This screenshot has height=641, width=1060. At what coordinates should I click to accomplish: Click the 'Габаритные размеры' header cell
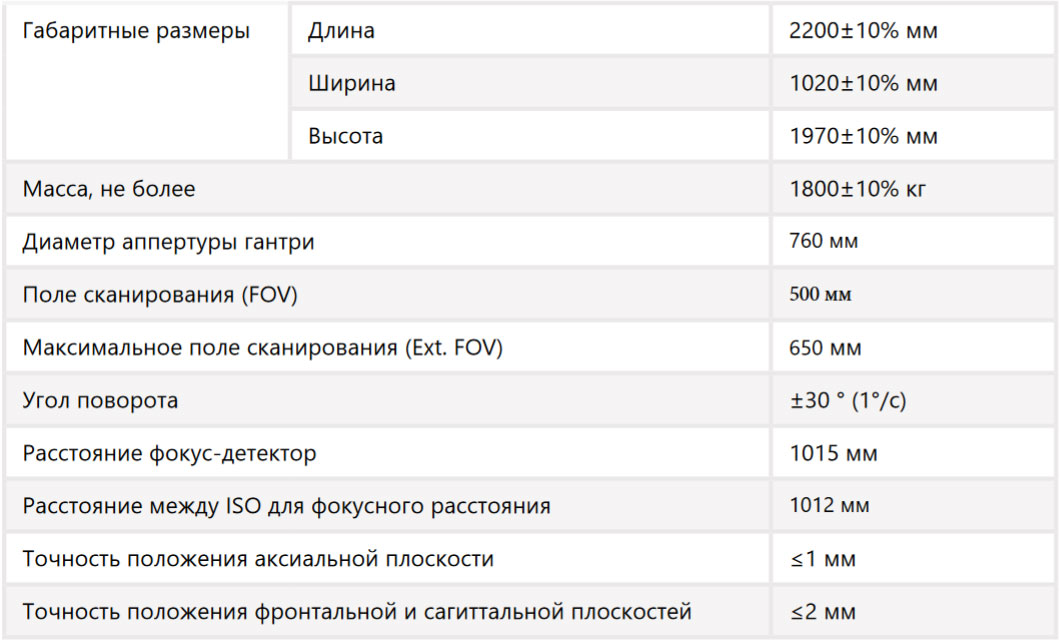147,82
